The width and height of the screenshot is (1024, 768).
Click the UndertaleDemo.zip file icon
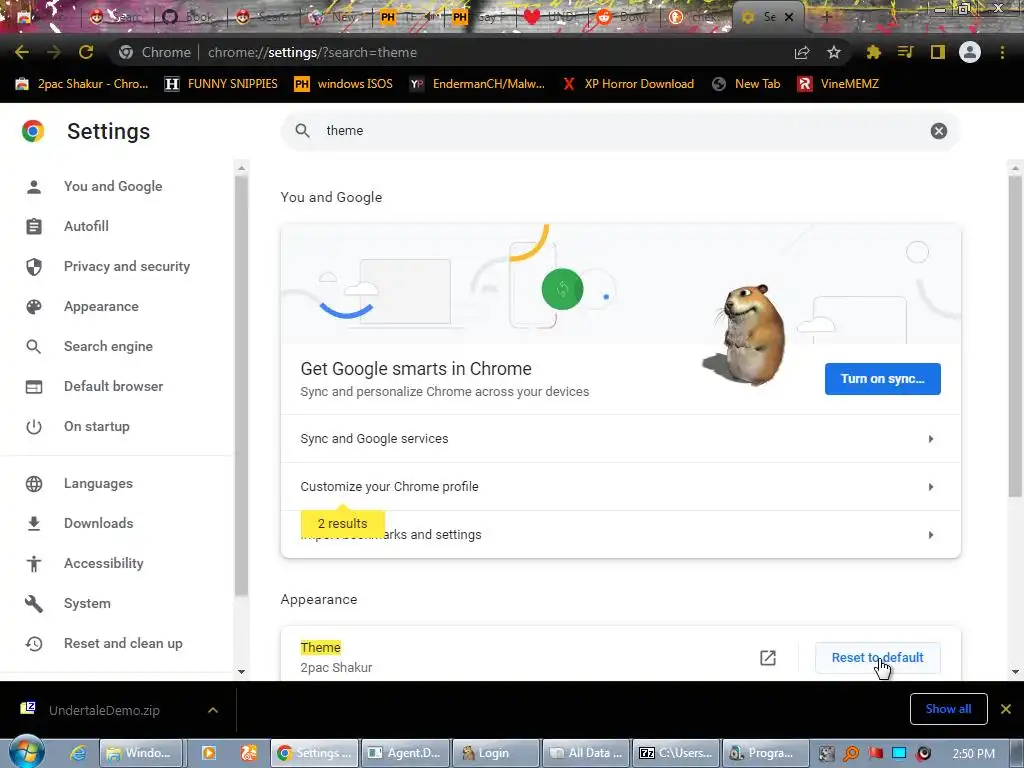(x=28, y=709)
